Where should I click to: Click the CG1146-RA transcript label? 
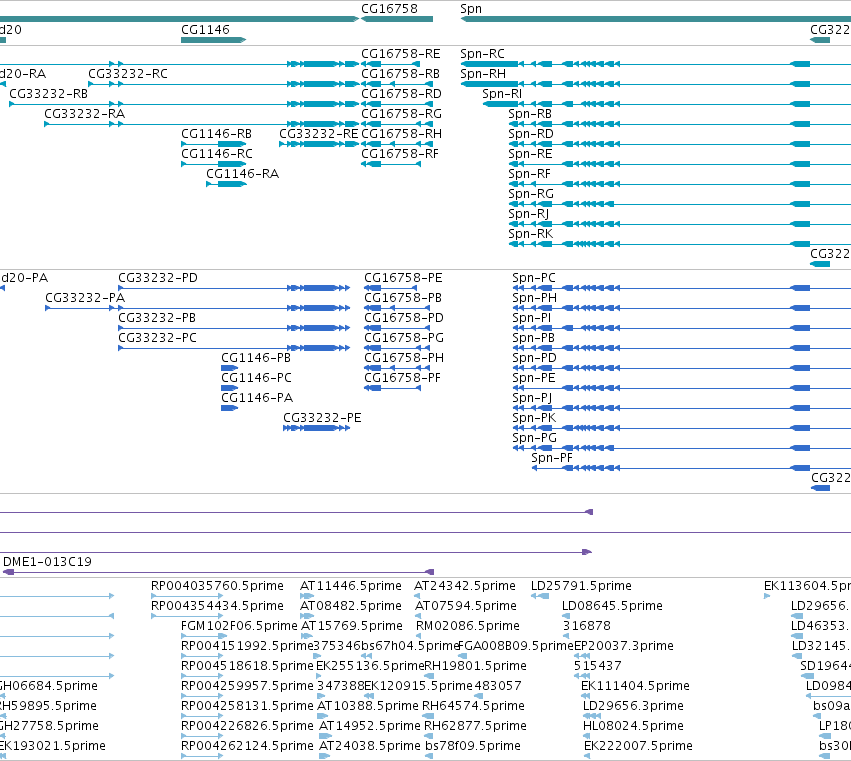click(242, 174)
